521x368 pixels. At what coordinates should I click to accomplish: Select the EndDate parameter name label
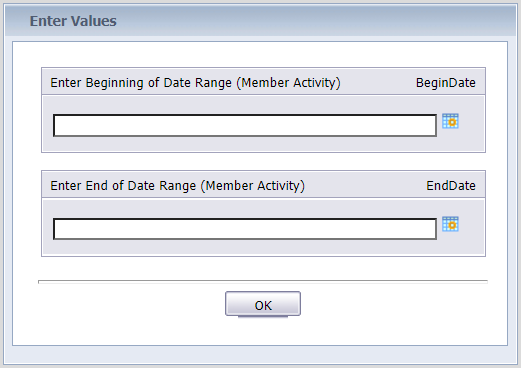click(x=451, y=186)
